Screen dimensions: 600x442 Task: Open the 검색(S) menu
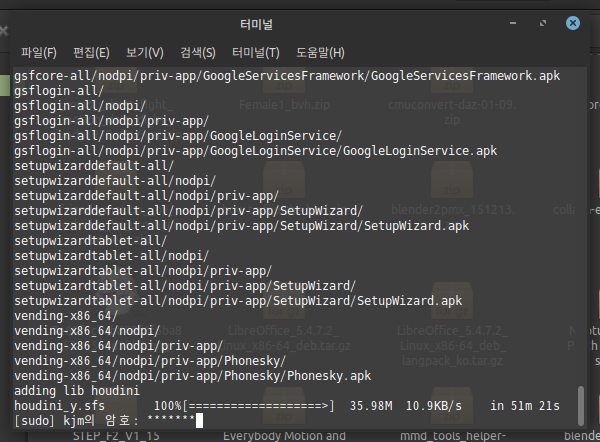197,52
